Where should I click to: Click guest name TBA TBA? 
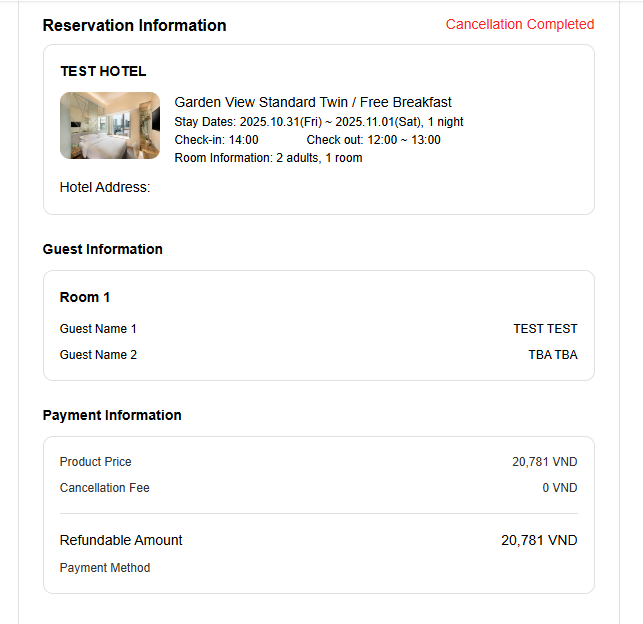pyautogui.click(x=552, y=355)
